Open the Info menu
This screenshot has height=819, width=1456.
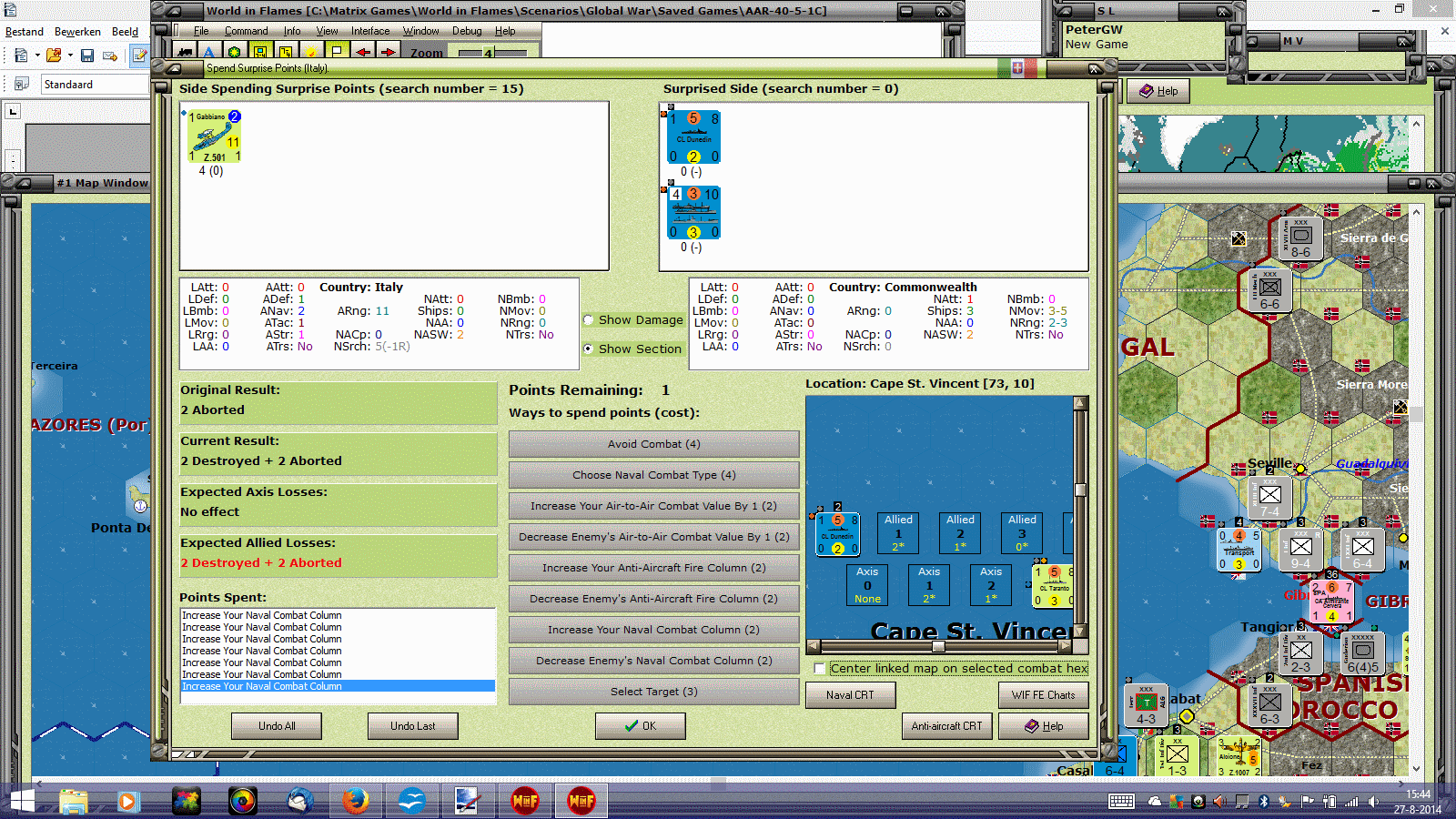tap(292, 31)
